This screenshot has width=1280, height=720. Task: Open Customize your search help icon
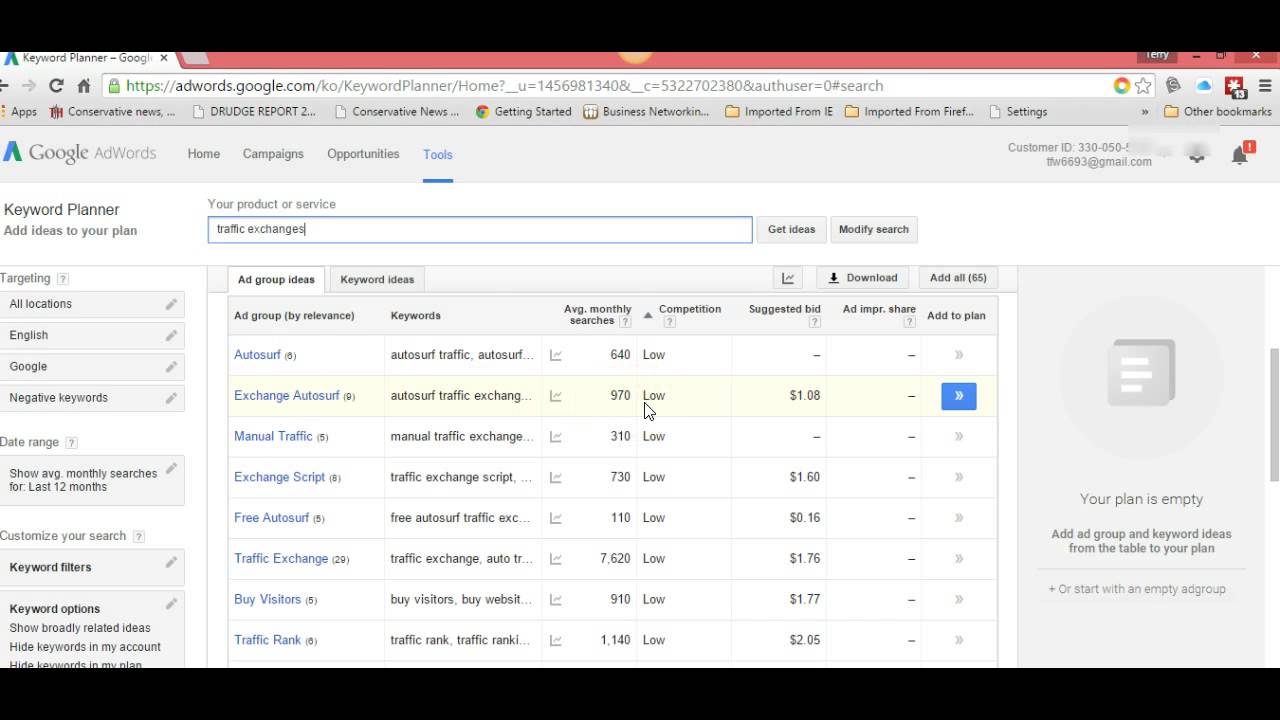[139, 537]
